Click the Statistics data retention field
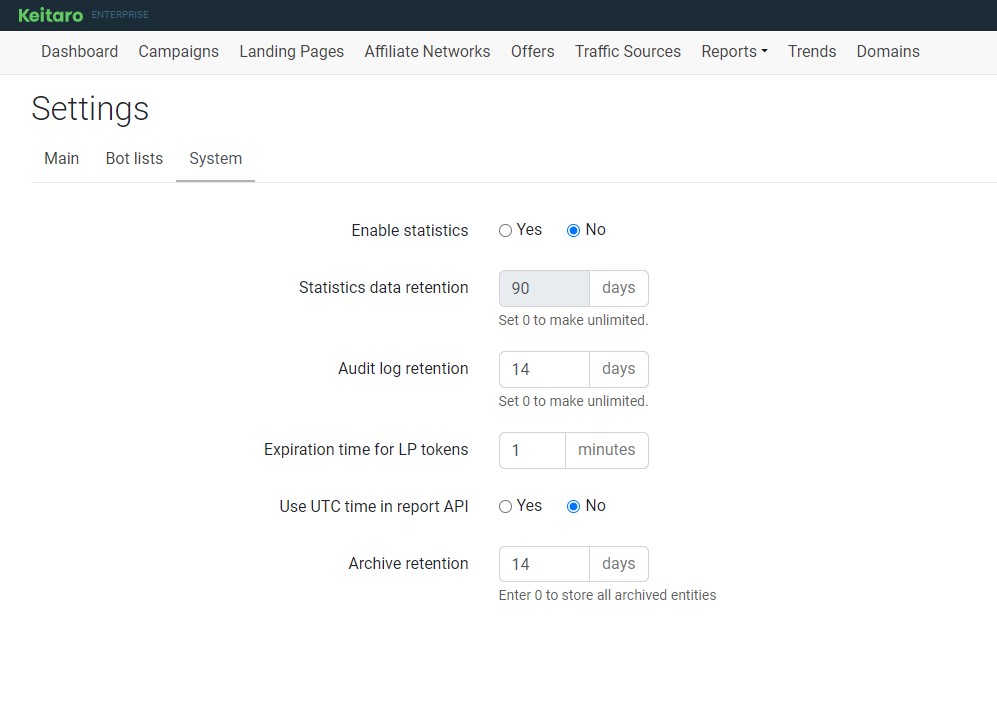The width and height of the screenshot is (997, 707). point(544,288)
